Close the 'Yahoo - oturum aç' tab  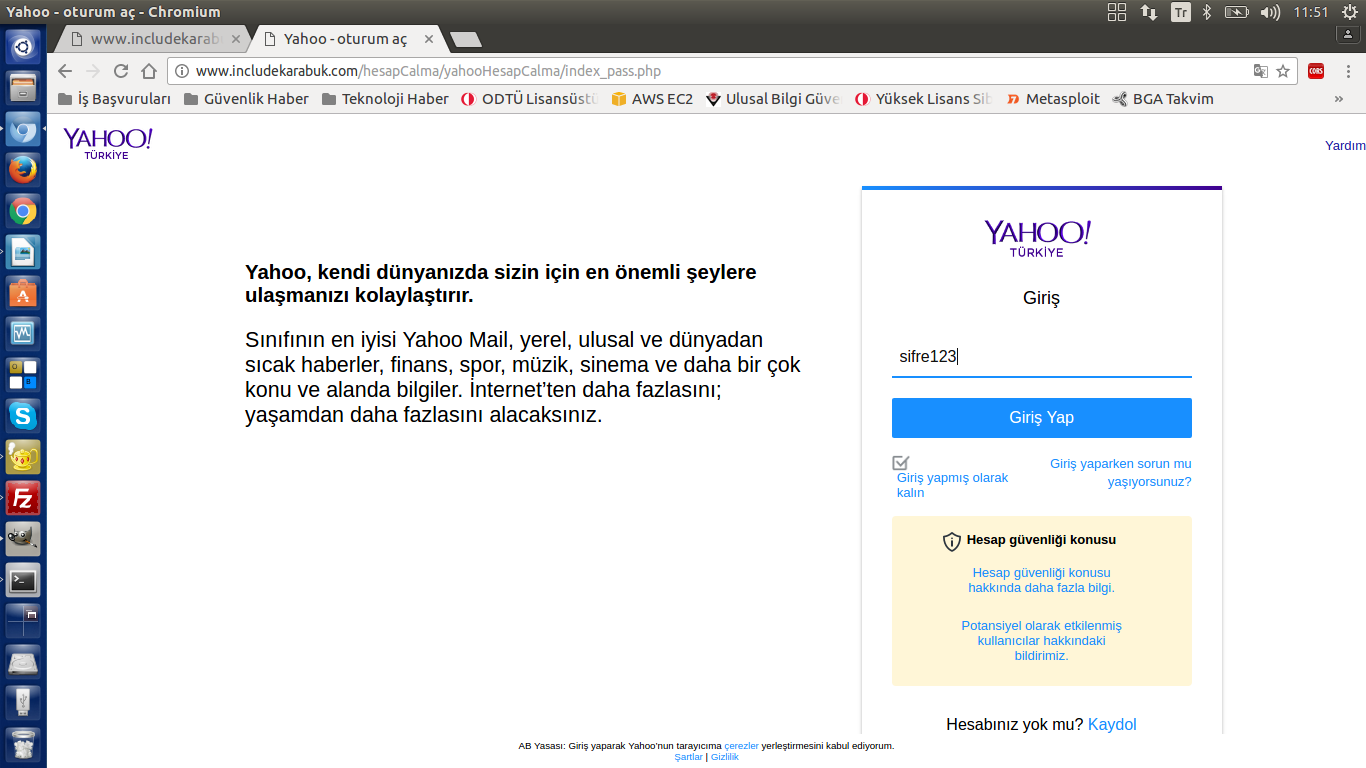(x=429, y=39)
